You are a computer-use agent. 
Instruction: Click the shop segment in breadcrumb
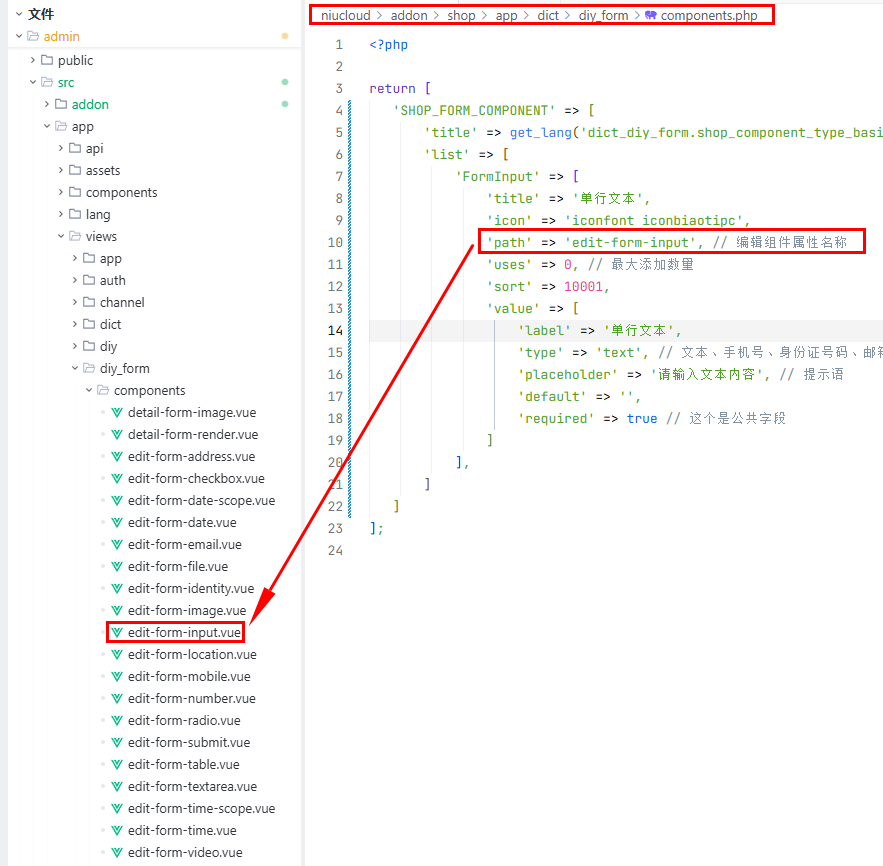(x=461, y=16)
